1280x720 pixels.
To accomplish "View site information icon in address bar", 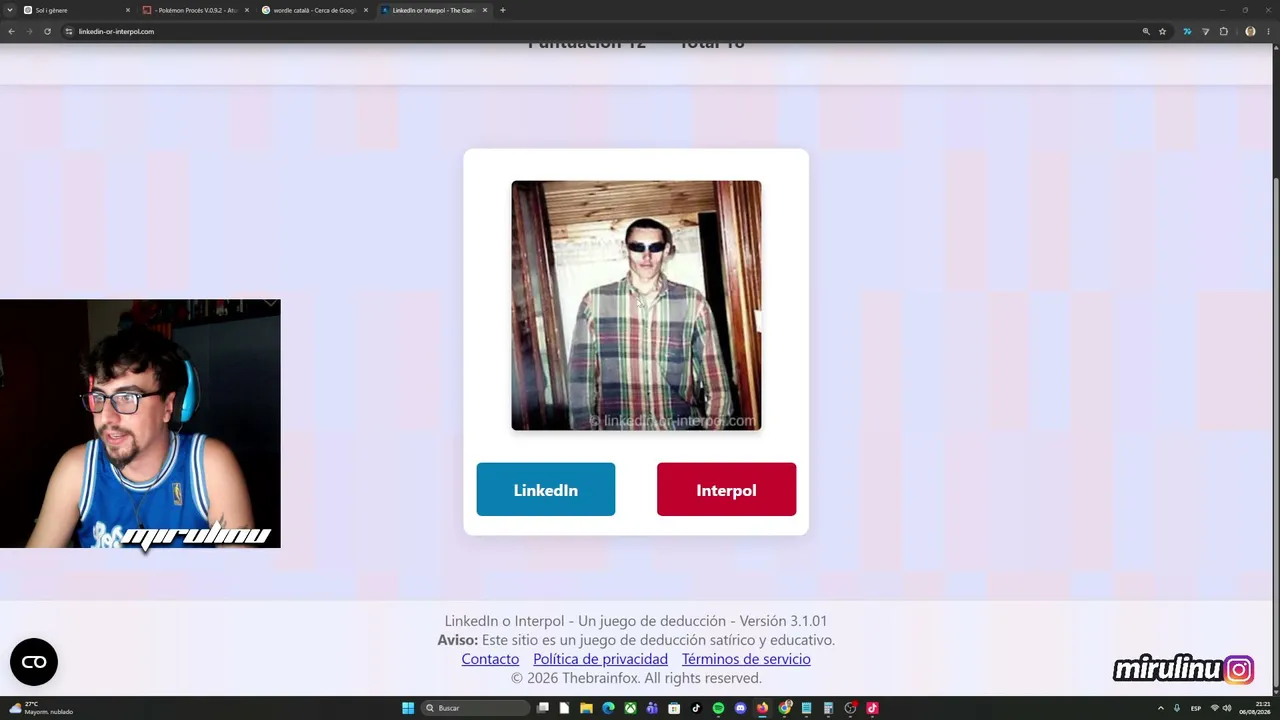I will tap(69, 31).
